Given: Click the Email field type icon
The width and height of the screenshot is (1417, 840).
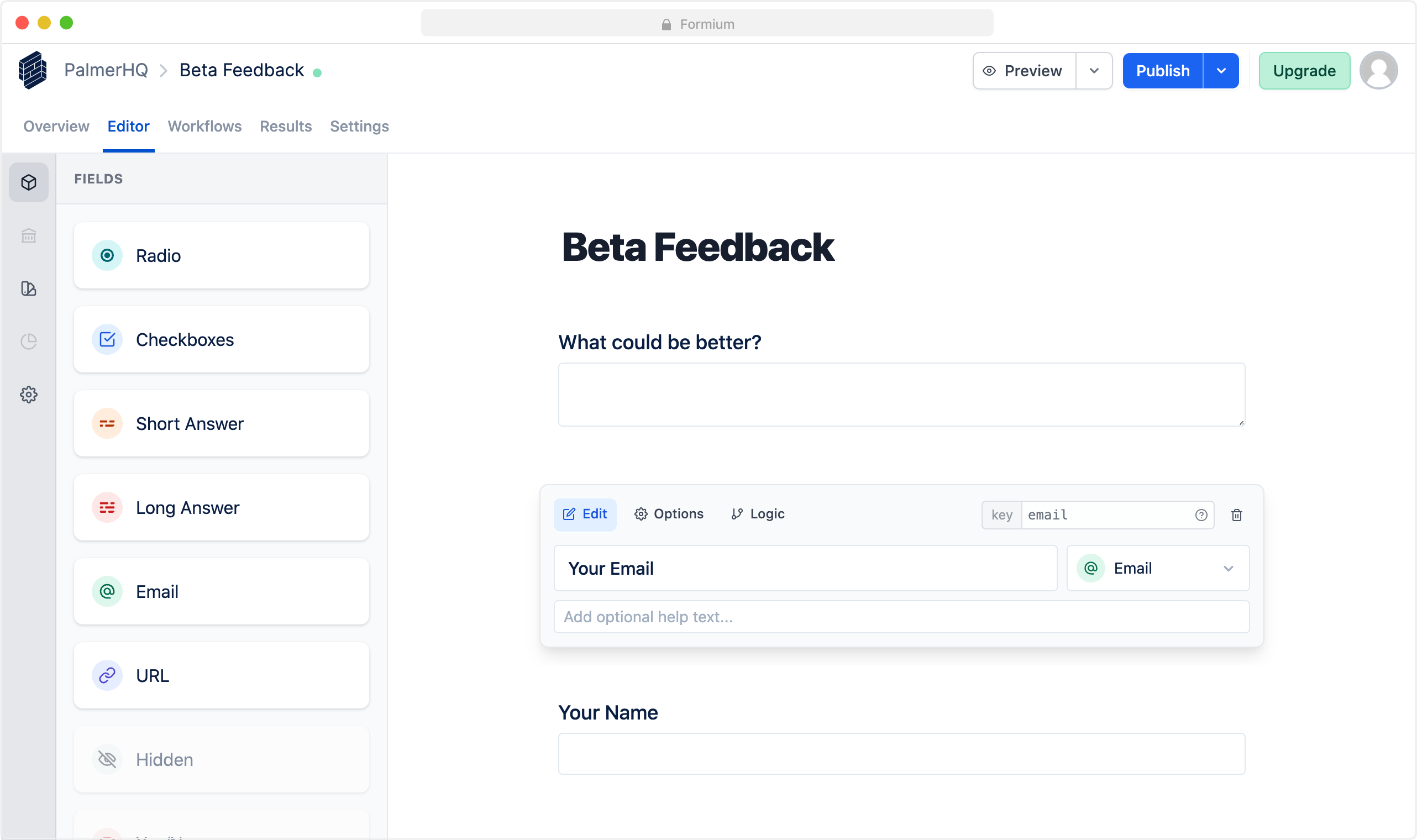Looking at the screenshot, I should [107, 591].
